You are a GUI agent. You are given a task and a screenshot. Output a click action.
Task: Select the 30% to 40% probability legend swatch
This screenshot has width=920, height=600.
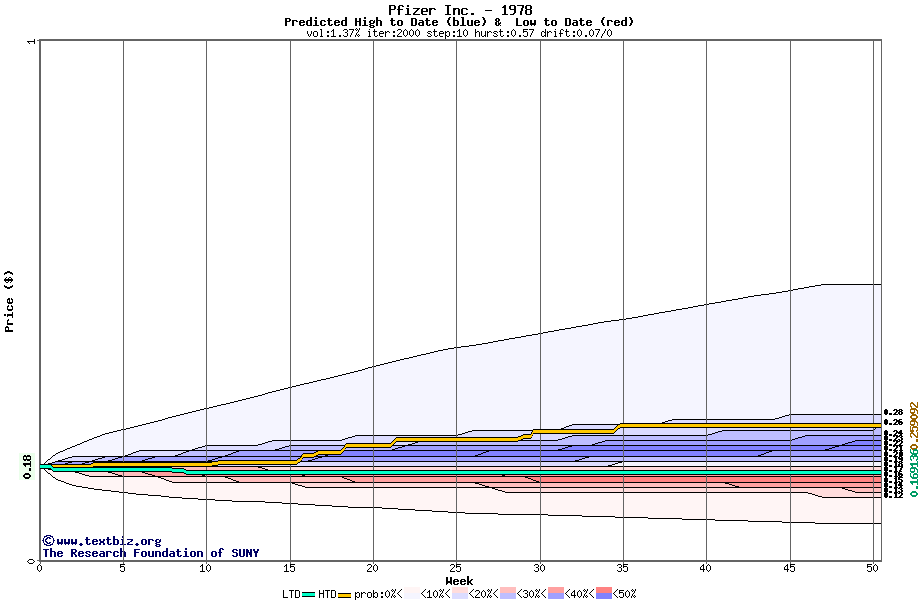[x=556, y=593]
